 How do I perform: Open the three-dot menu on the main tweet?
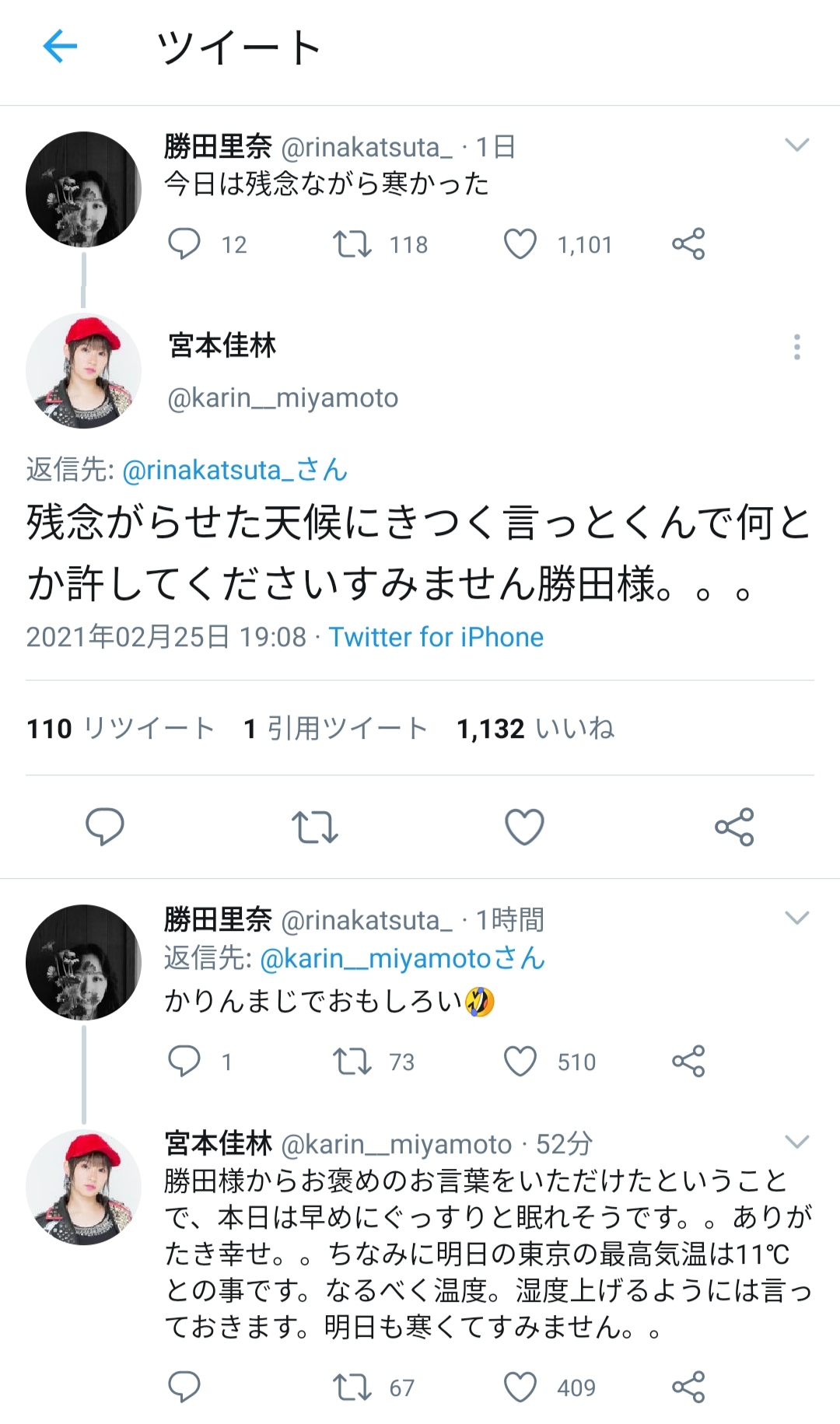pos(796,347)
